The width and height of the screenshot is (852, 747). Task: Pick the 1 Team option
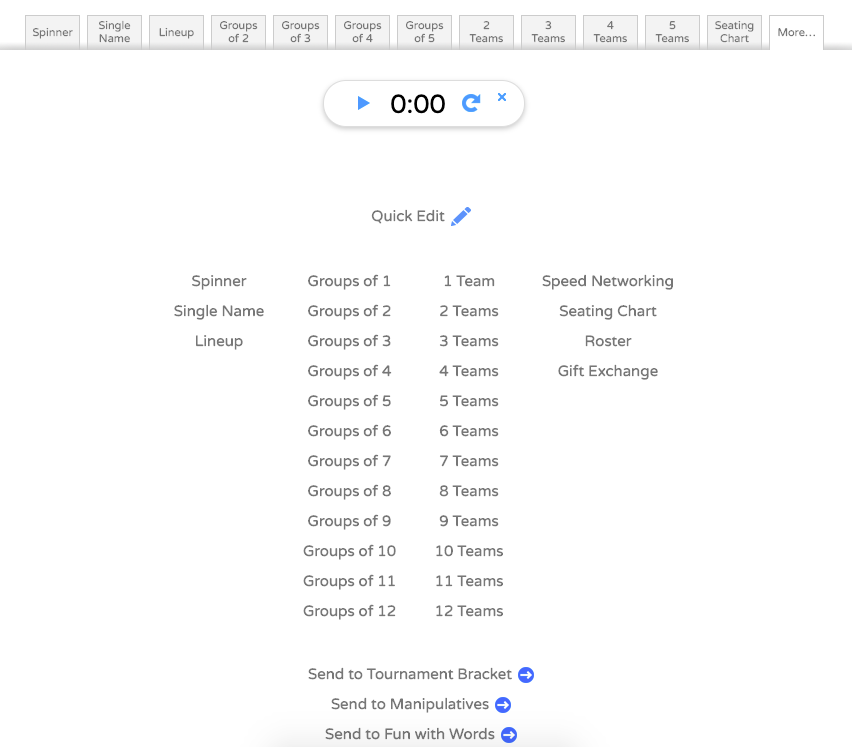pos(469,281)
